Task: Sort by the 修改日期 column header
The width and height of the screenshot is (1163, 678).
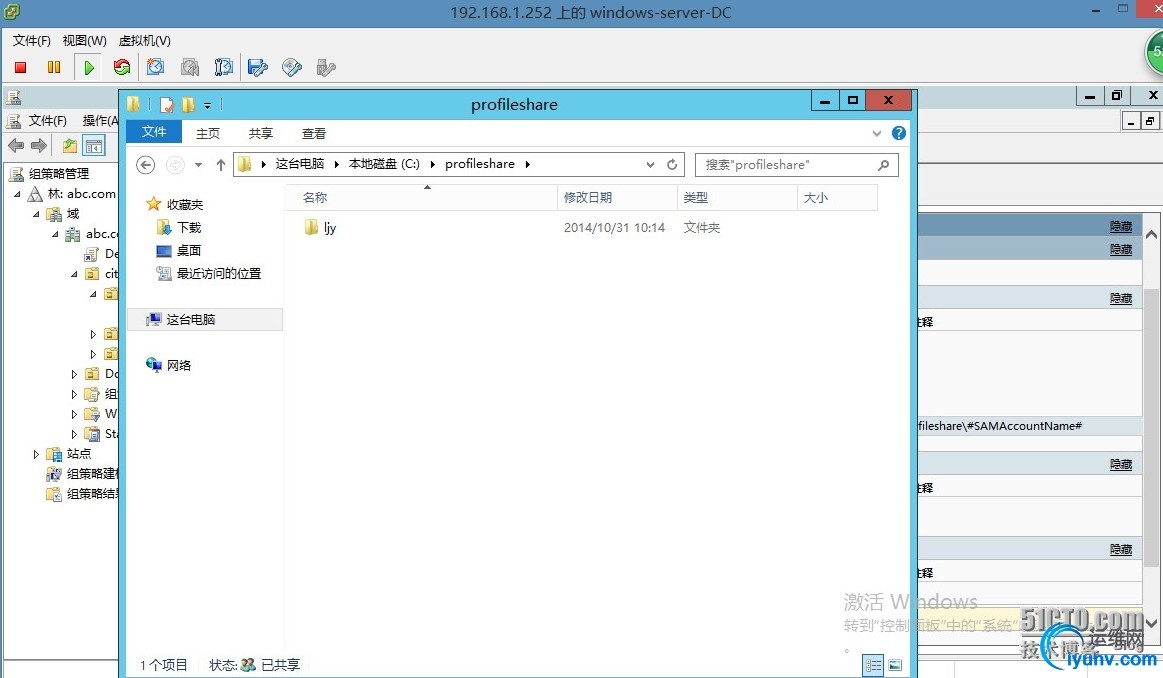Action: pos(617,197)
